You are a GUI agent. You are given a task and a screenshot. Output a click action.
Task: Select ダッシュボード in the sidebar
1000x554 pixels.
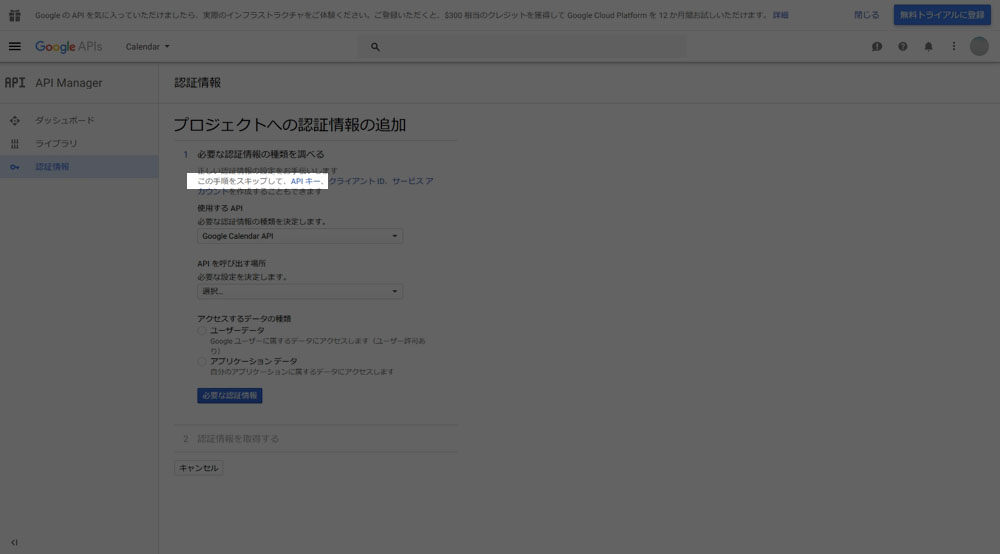(x=64, y=120)
